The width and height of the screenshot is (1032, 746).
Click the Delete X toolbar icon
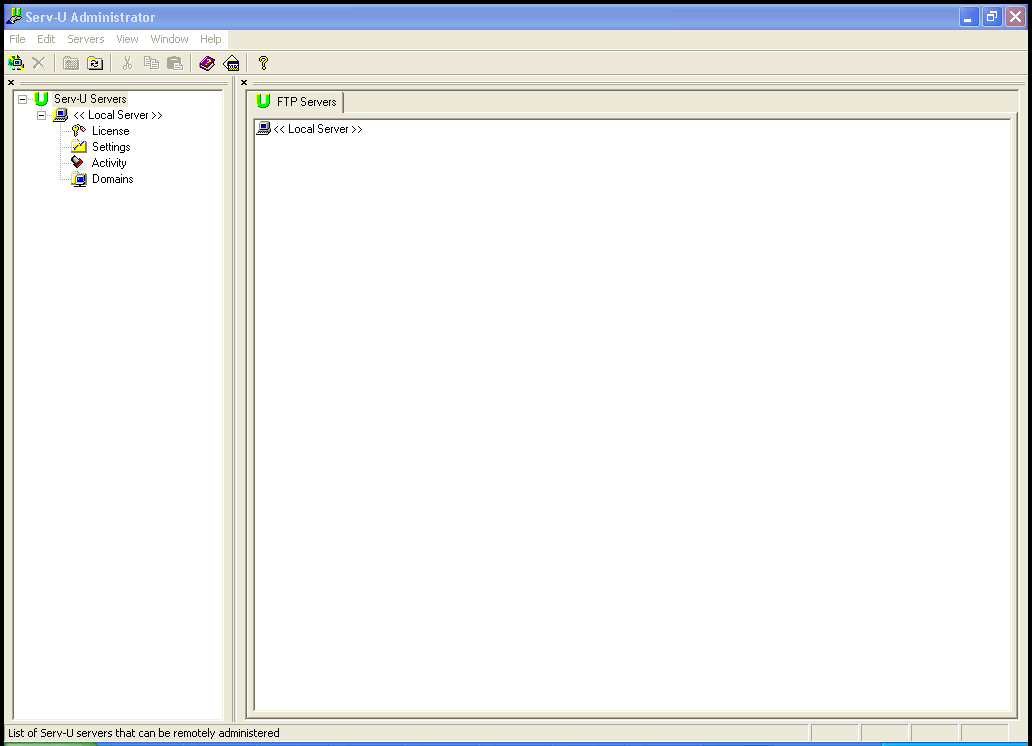click(x=39, y=63)
